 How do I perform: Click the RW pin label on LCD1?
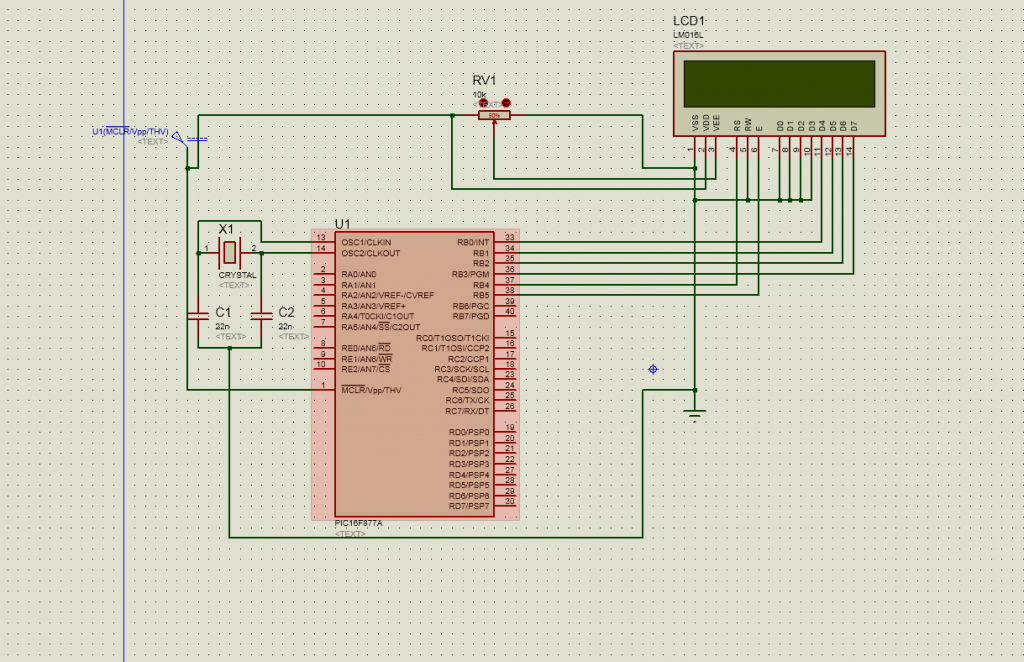click(x=748, y=125)
